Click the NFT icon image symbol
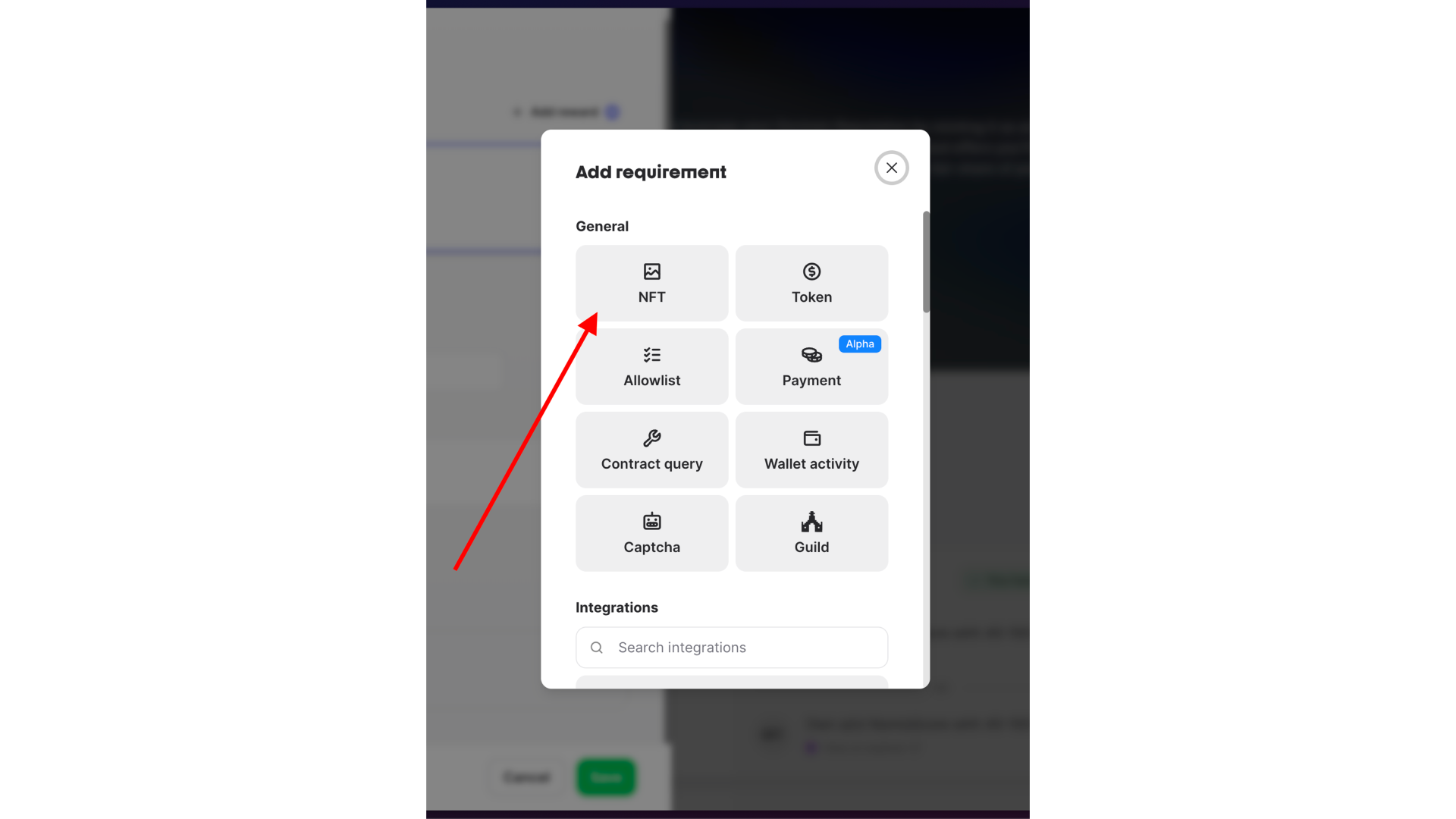 (652, 271)
